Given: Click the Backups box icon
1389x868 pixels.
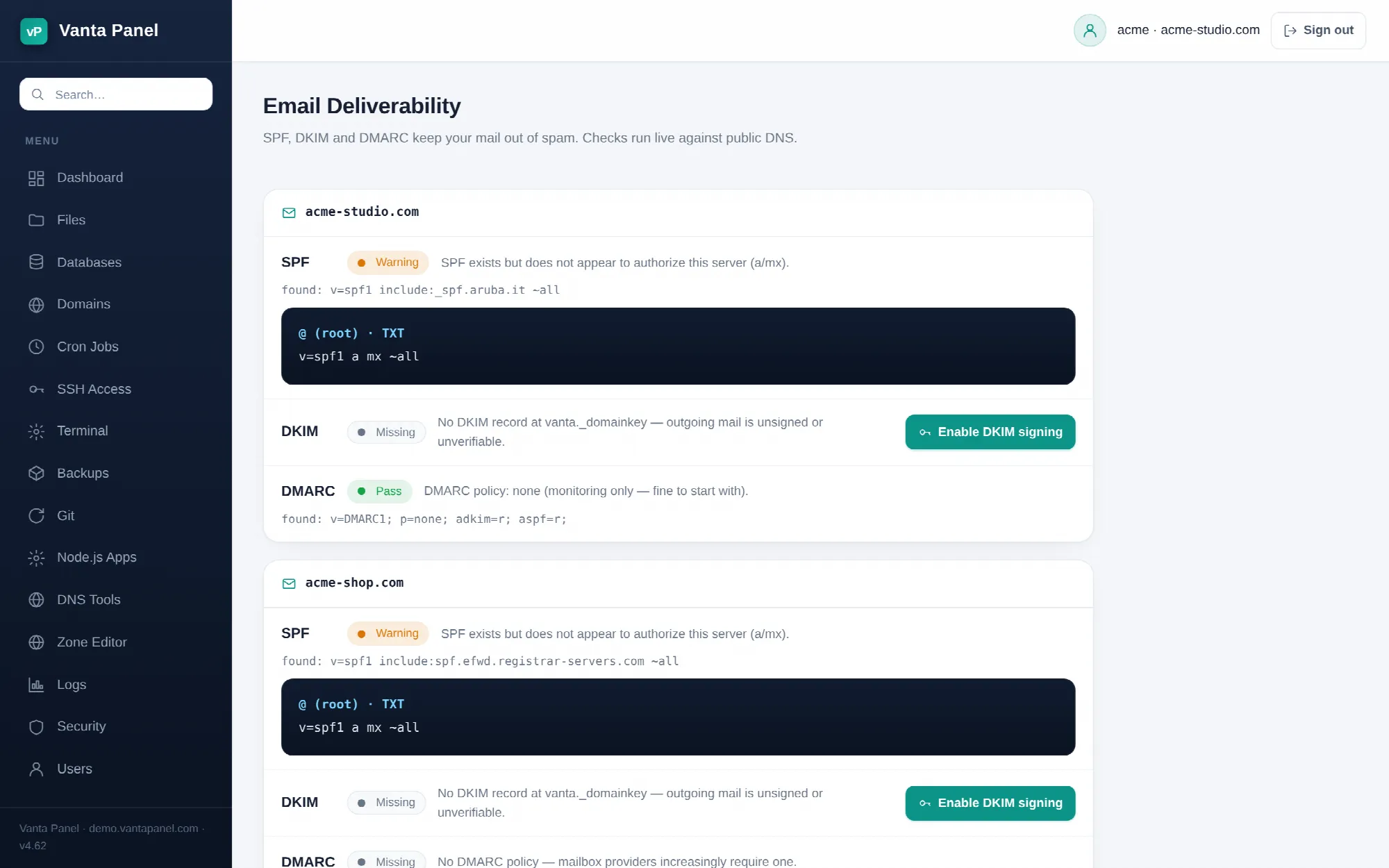Looking at the screenshot, I should (x=36, y=474).
